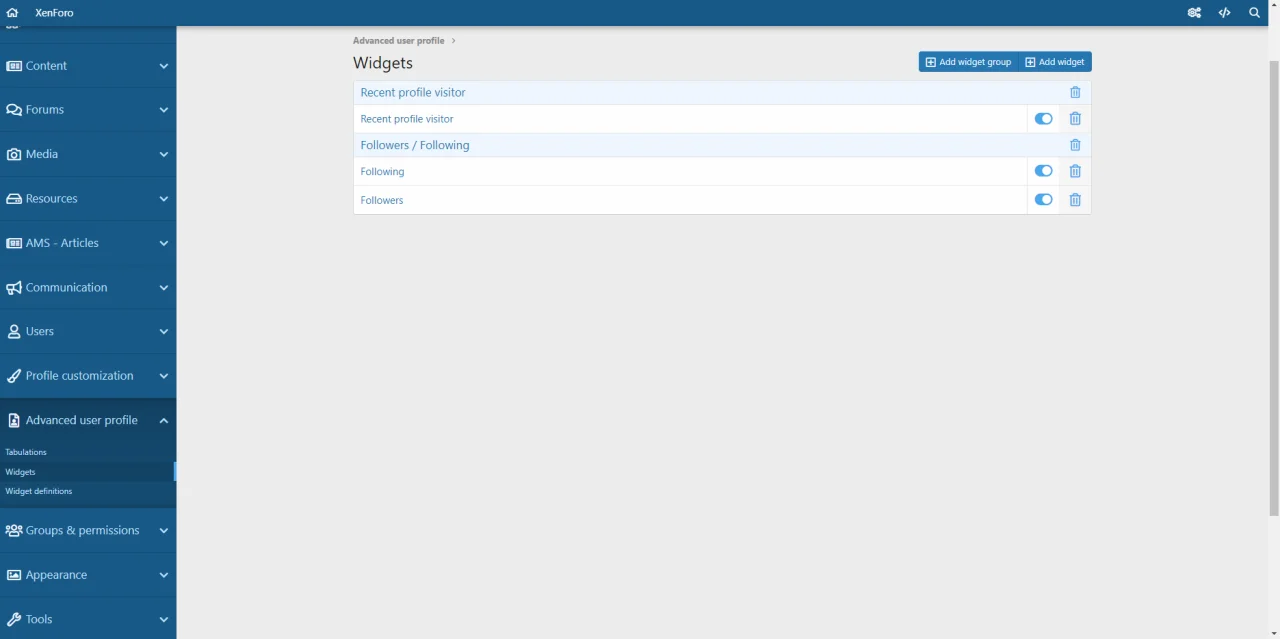Click the Profile customization brush icon

[x=14, y=376]
